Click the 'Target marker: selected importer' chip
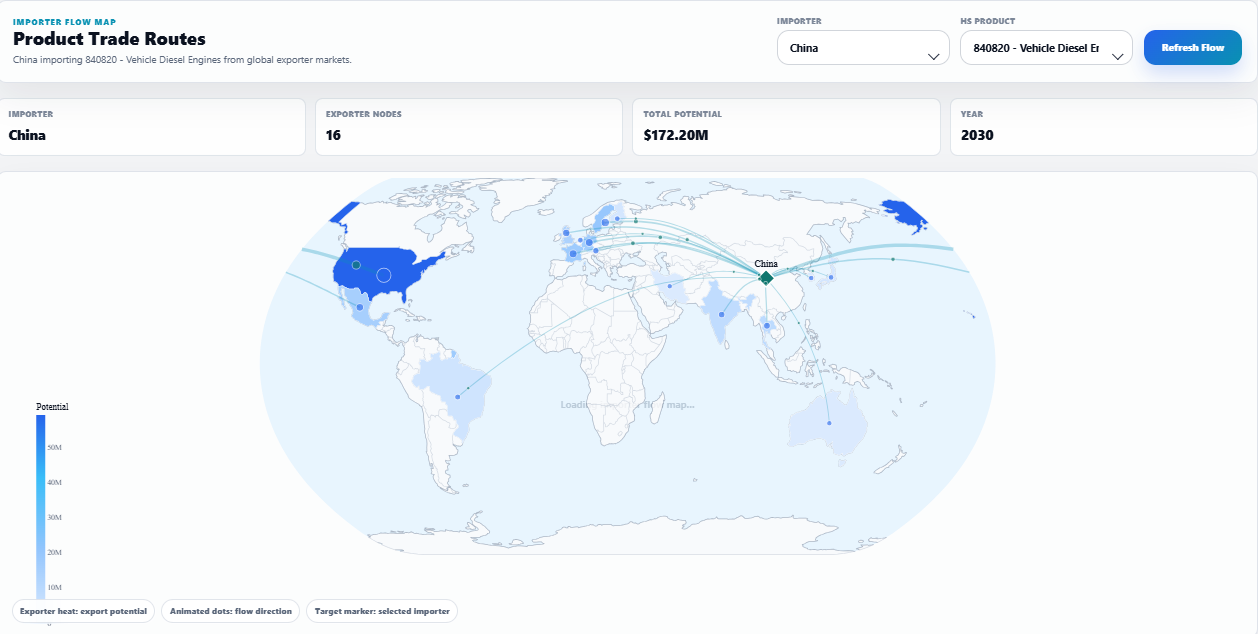This screenshot has width=1258, height=634. pos(382,611)
